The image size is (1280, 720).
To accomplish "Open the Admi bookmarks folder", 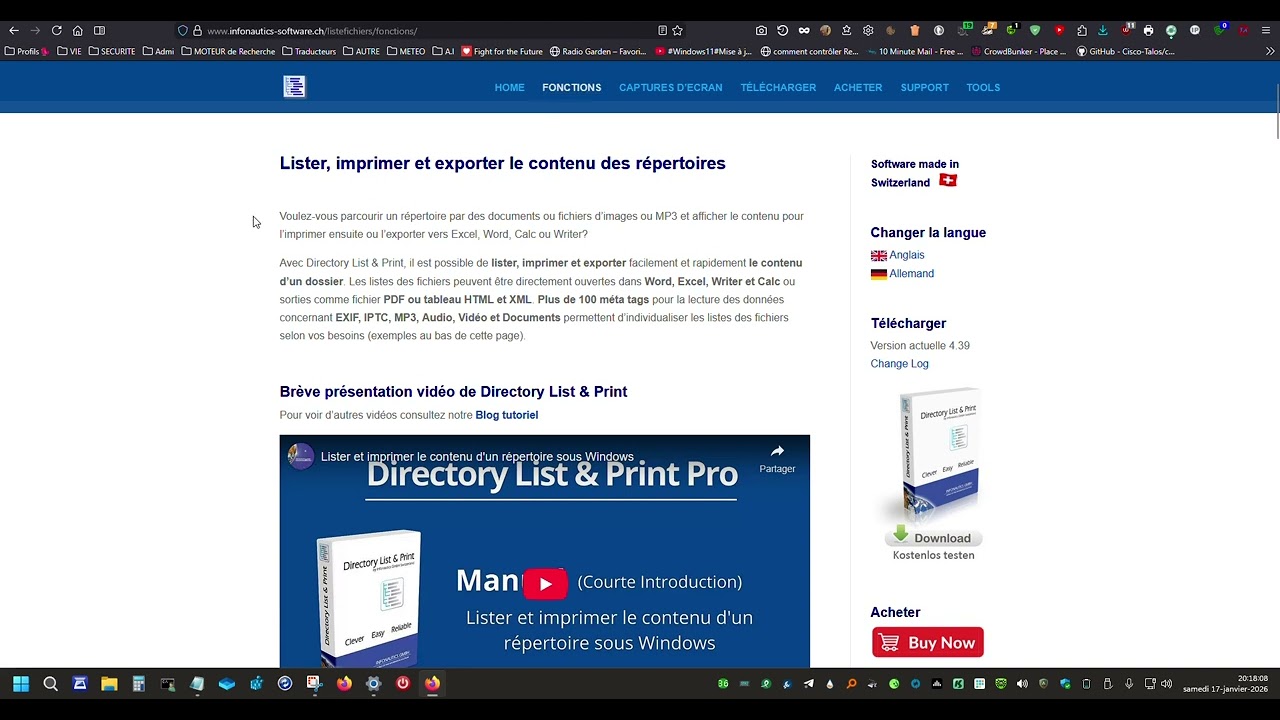I will point(158,51).
